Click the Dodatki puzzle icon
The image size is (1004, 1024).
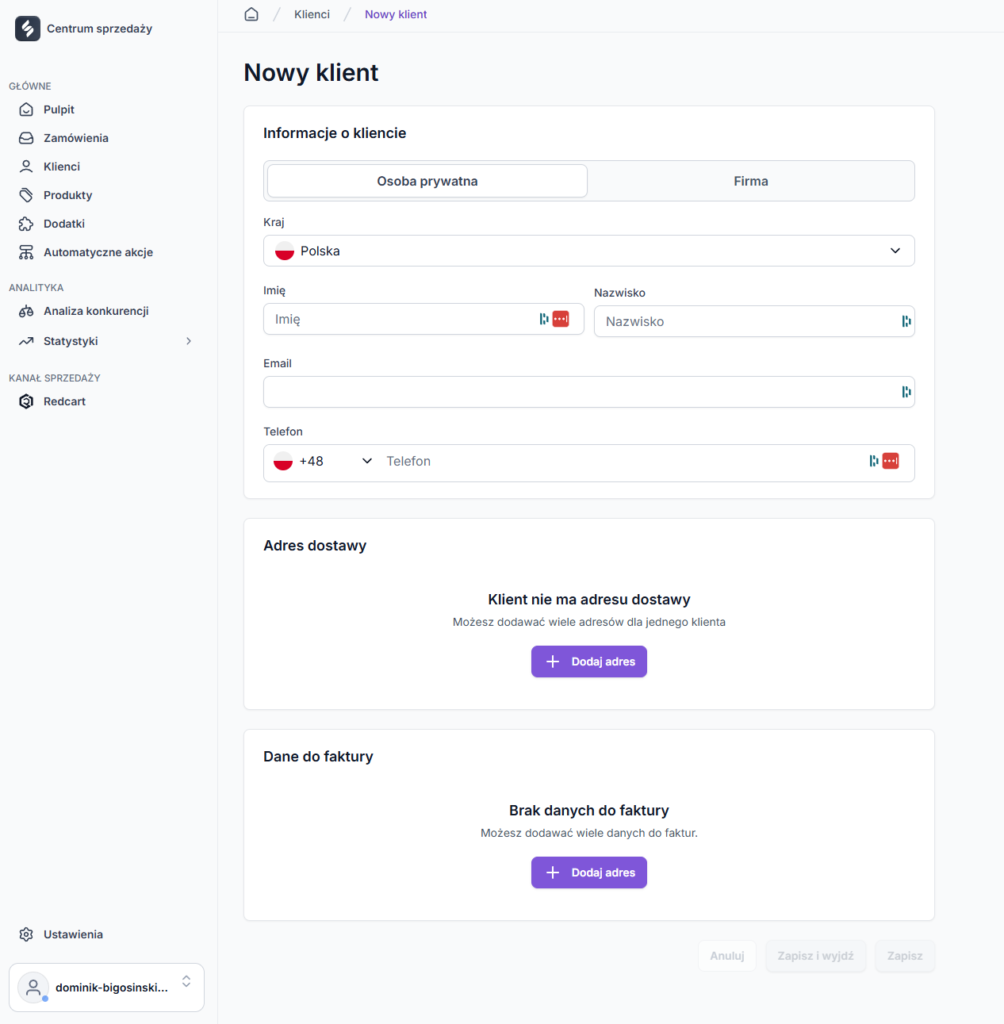[x=26, y=224]
